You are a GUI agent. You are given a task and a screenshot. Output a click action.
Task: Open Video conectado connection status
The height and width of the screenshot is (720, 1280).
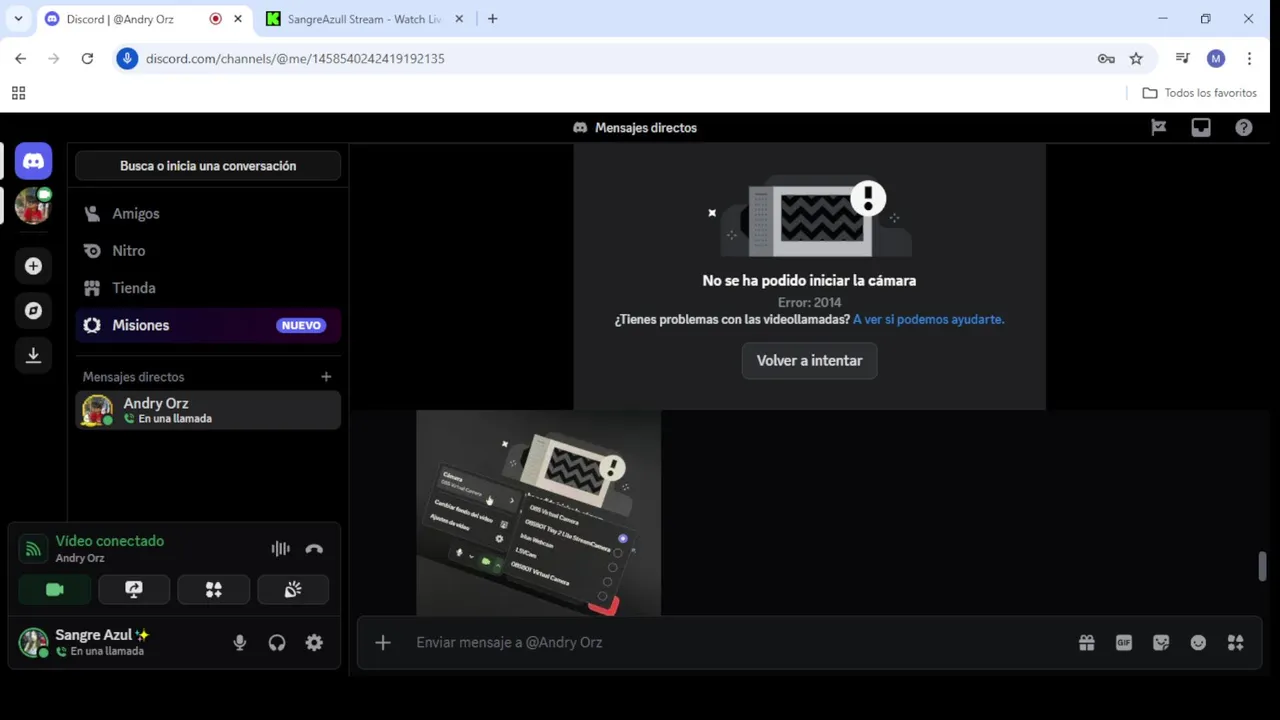[x=109, y=541]
